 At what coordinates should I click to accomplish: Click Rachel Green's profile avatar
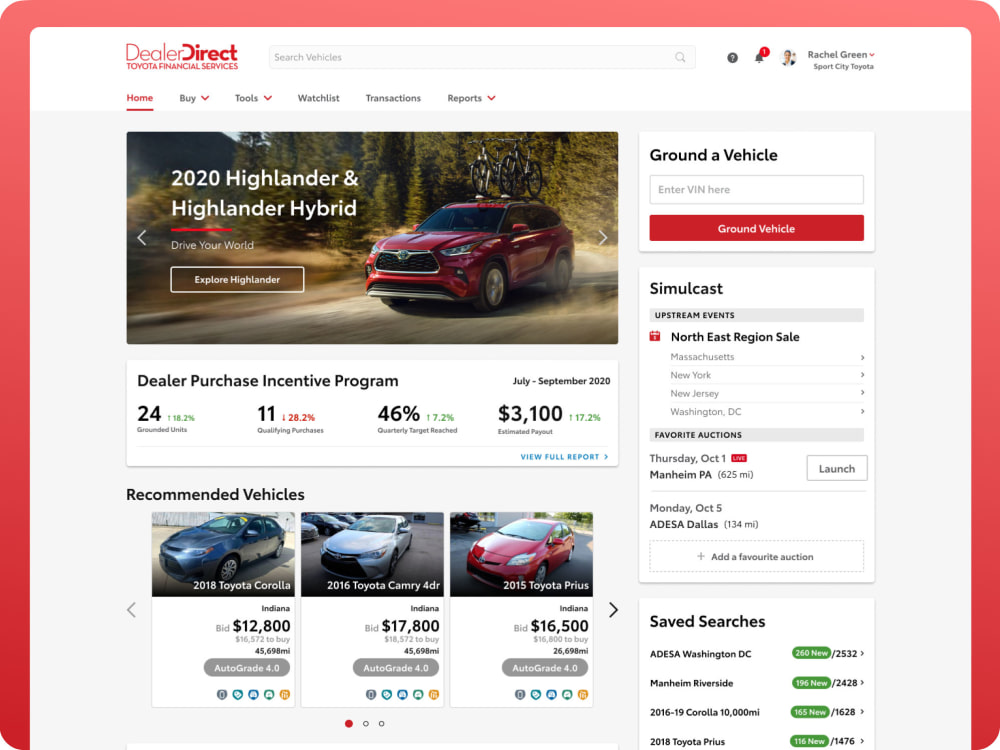click(788, 58)
